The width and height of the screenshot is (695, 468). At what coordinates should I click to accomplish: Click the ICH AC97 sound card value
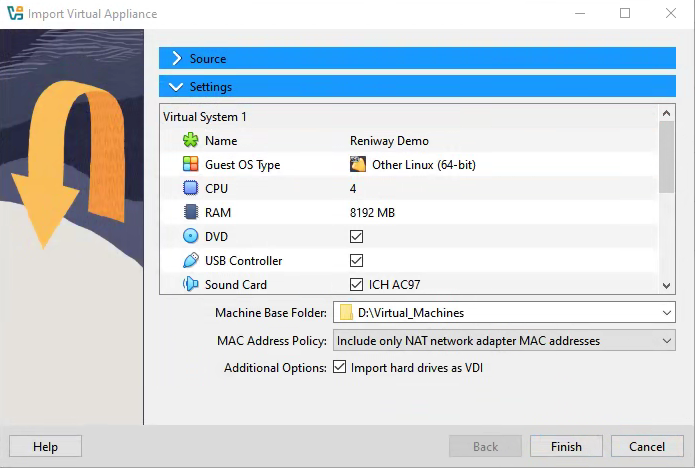(x=394, y=285)
